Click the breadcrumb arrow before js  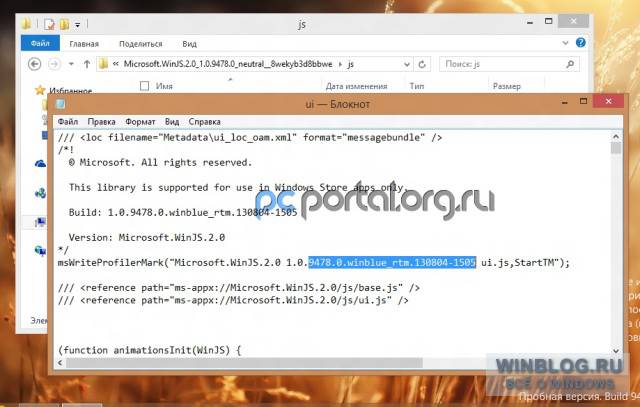coord(340,64)
